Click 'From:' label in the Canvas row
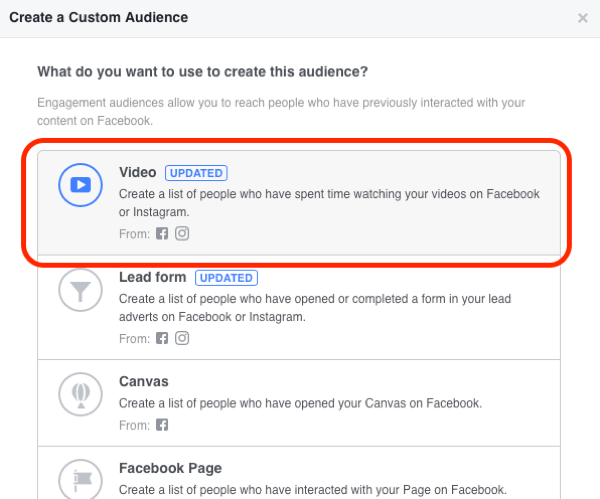 [134, 425]
